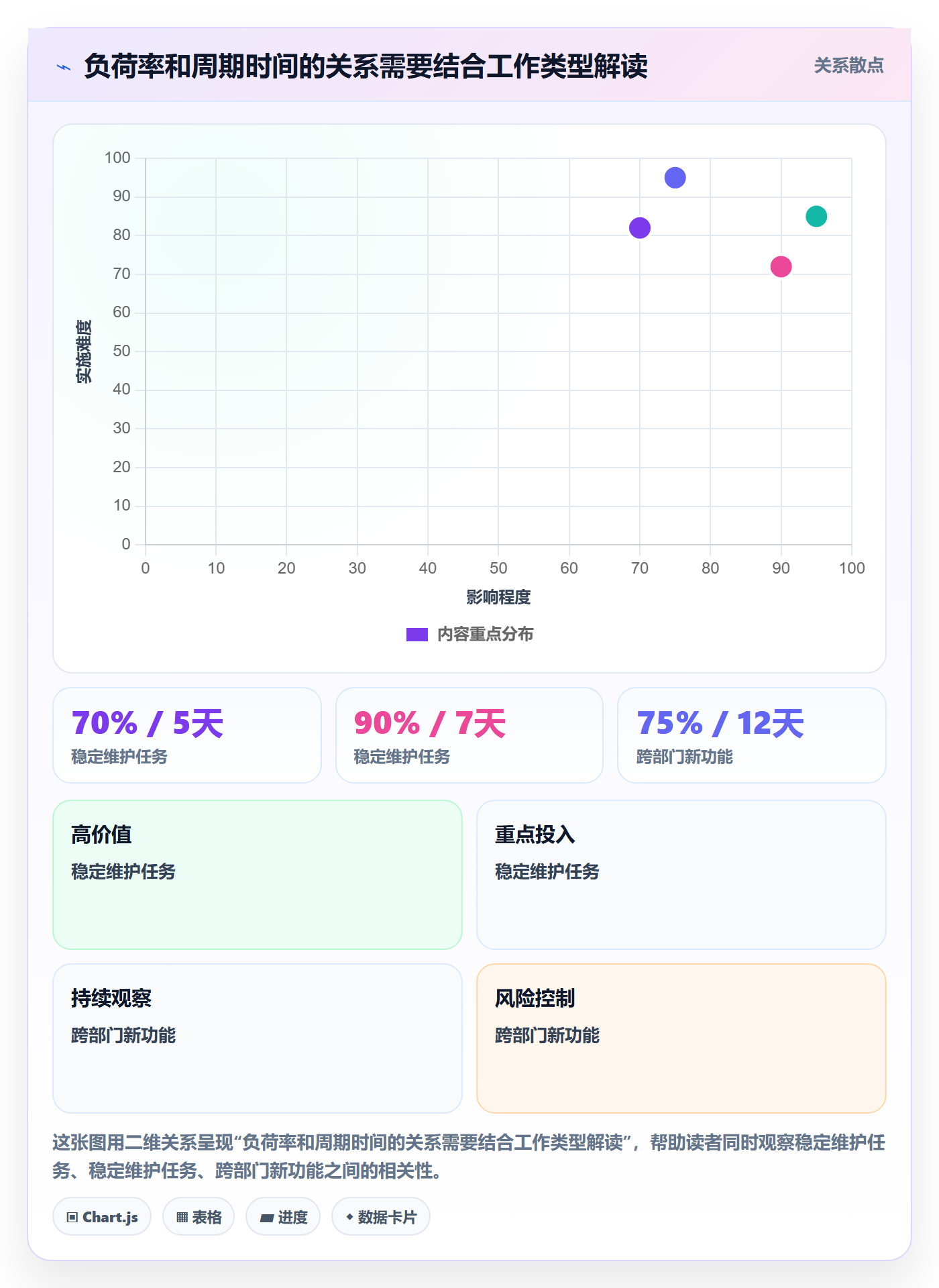This screenshot has width=939, height=1288.
Task: Click the 70% / 5天 stat value
Action: pyautogui.click(x=148, y=723)
